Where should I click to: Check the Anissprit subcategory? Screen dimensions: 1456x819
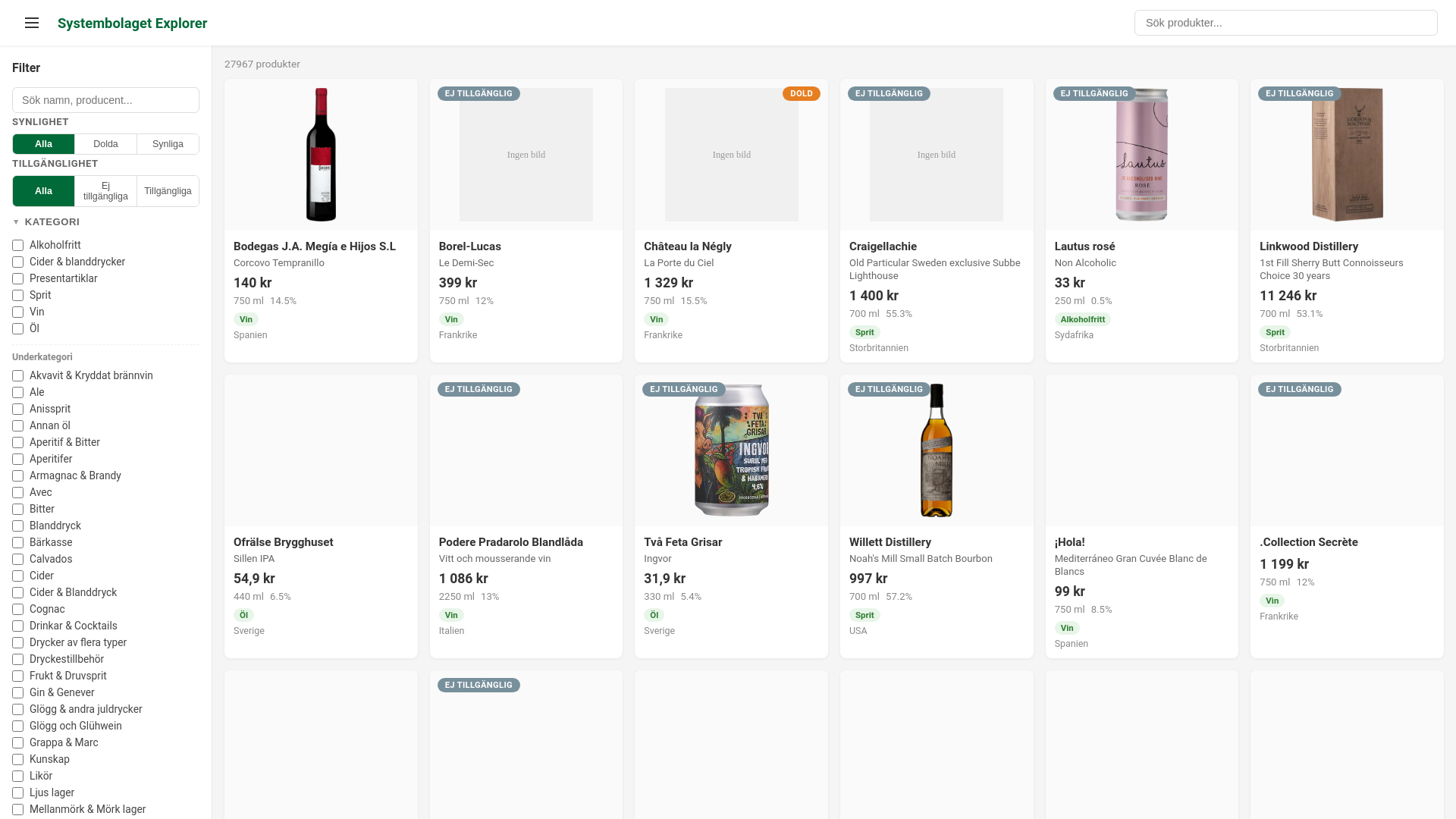coord(18,409)
